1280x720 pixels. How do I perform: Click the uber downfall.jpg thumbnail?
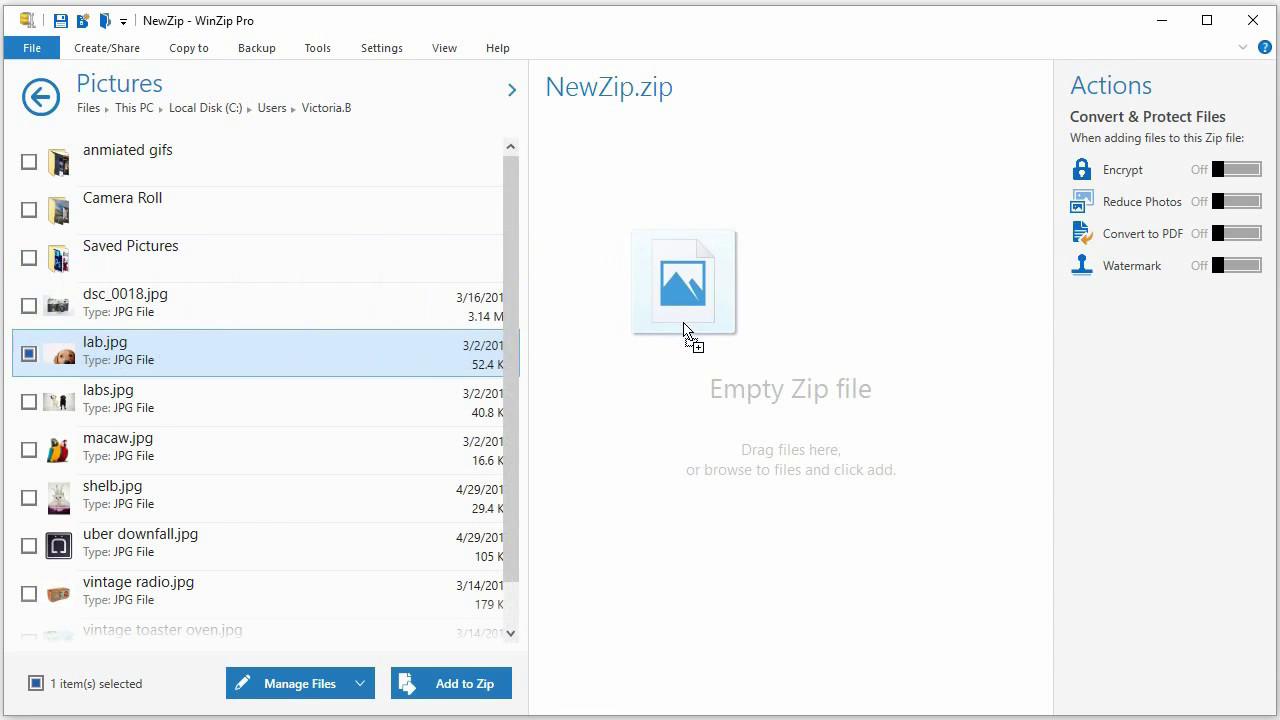59,546
